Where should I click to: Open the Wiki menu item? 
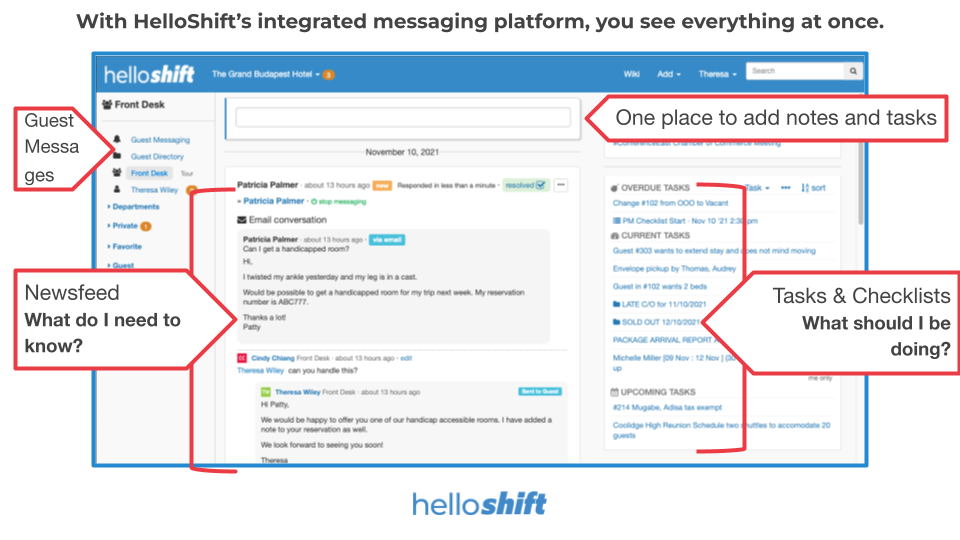[x=631, y=74]
